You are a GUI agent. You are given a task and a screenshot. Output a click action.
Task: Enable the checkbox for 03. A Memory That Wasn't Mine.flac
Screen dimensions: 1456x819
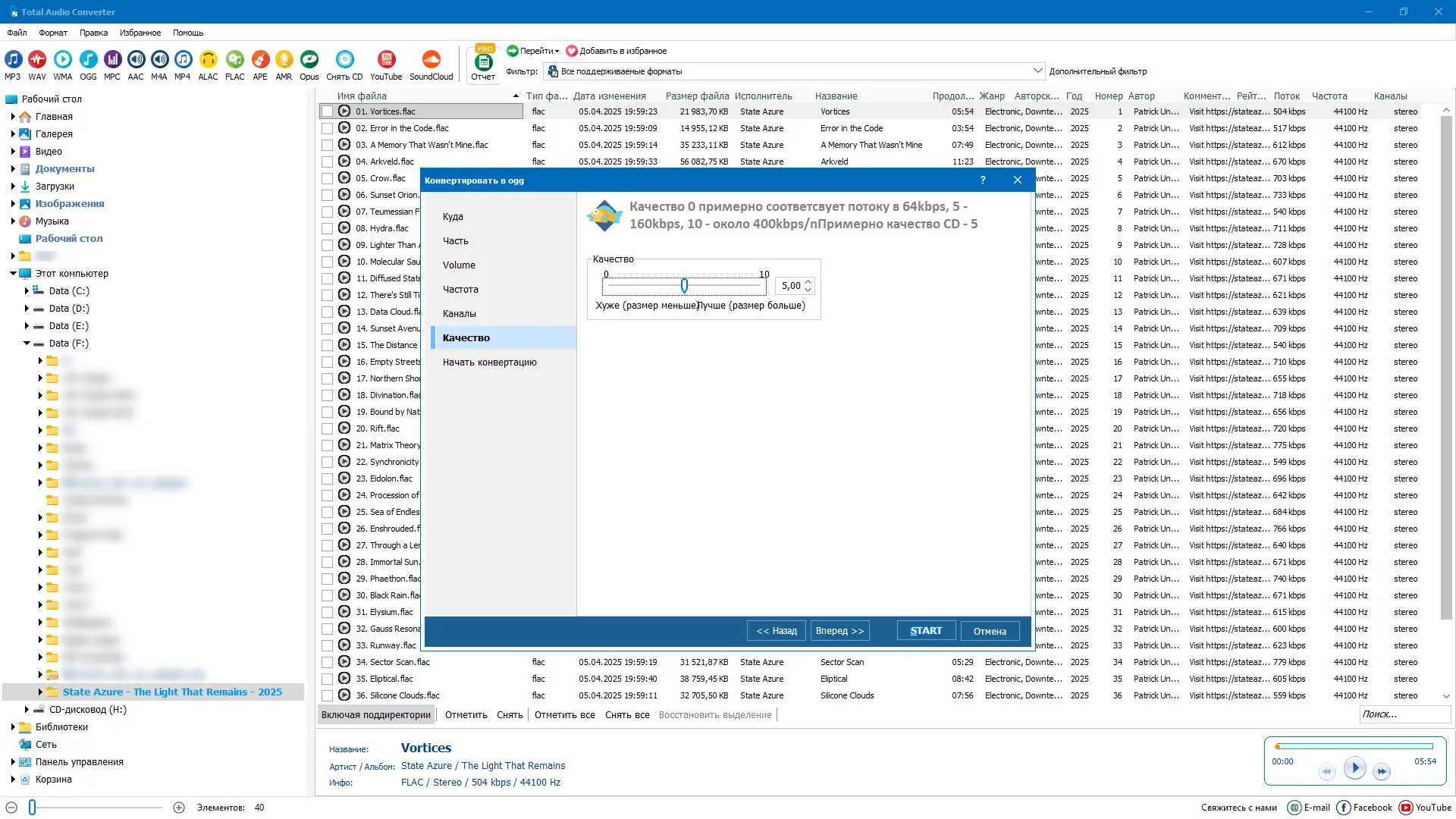[327, 145]
